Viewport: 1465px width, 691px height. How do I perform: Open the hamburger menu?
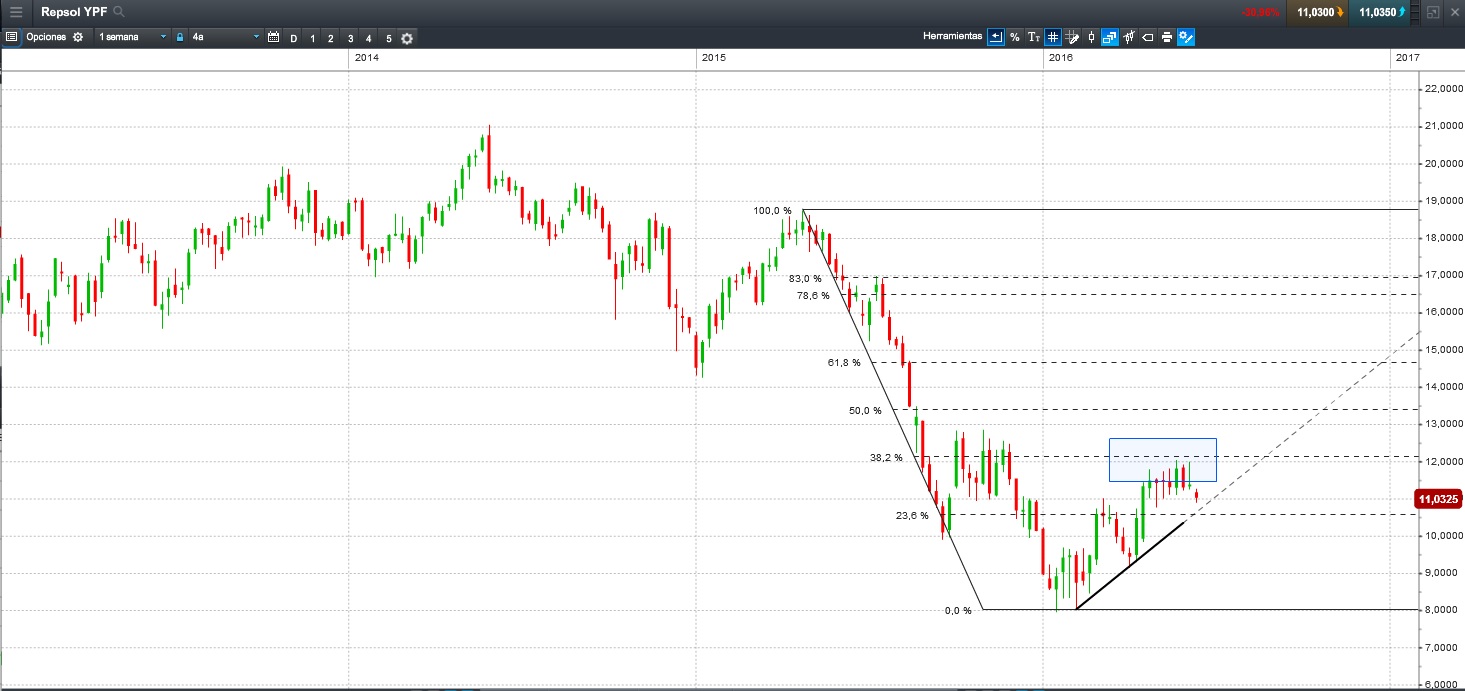16,12
